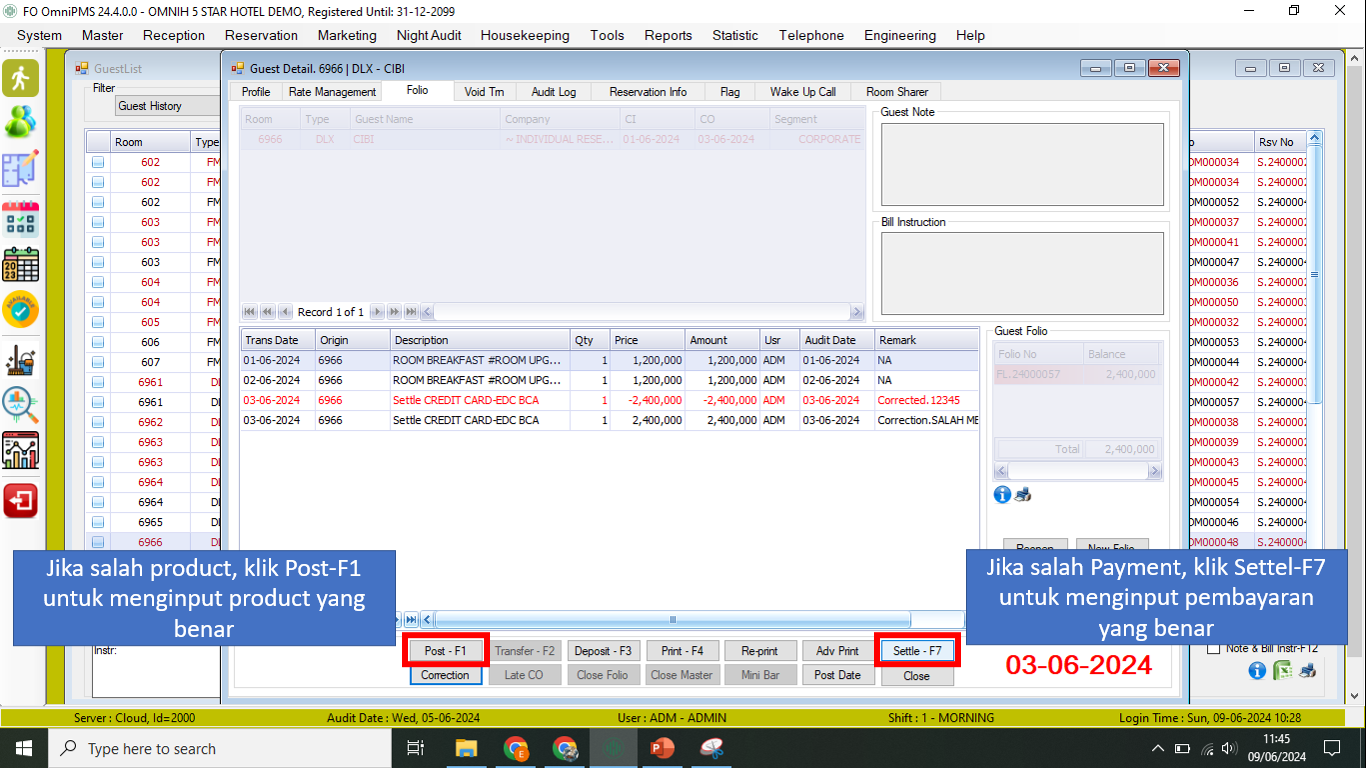The height and width of the screenshot is (768, 1366).
Task: Open Task View on the taskbar
Action: click(416, 748)
